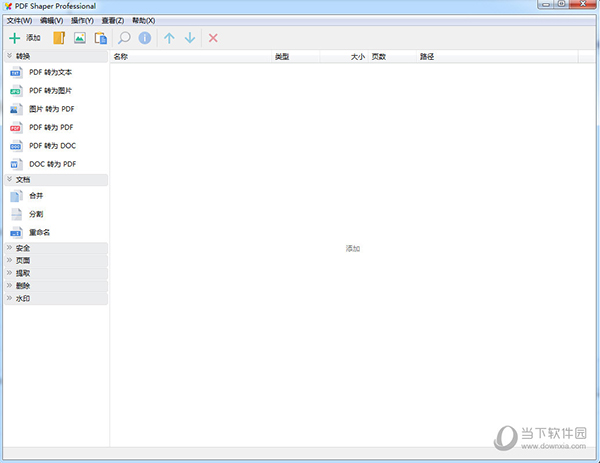The image size is (600, 463).
Task: Click the PDF Shaper app logo icon
Action: (x=8, y=6)
